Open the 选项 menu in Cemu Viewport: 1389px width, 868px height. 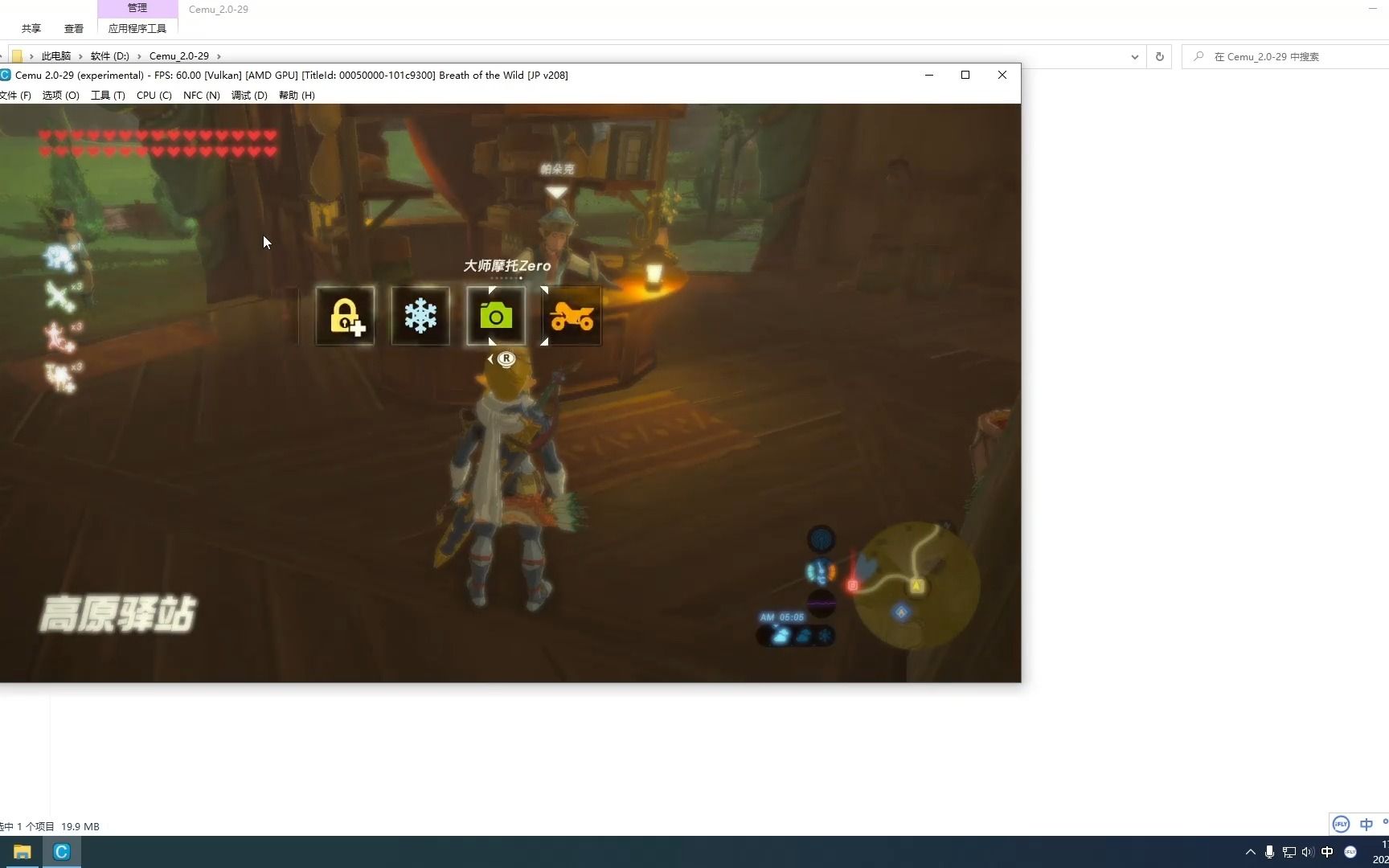(x=60, y=95)
